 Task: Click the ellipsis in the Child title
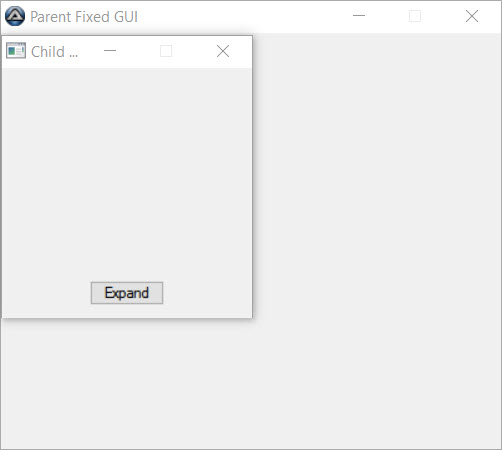[74, 56]
